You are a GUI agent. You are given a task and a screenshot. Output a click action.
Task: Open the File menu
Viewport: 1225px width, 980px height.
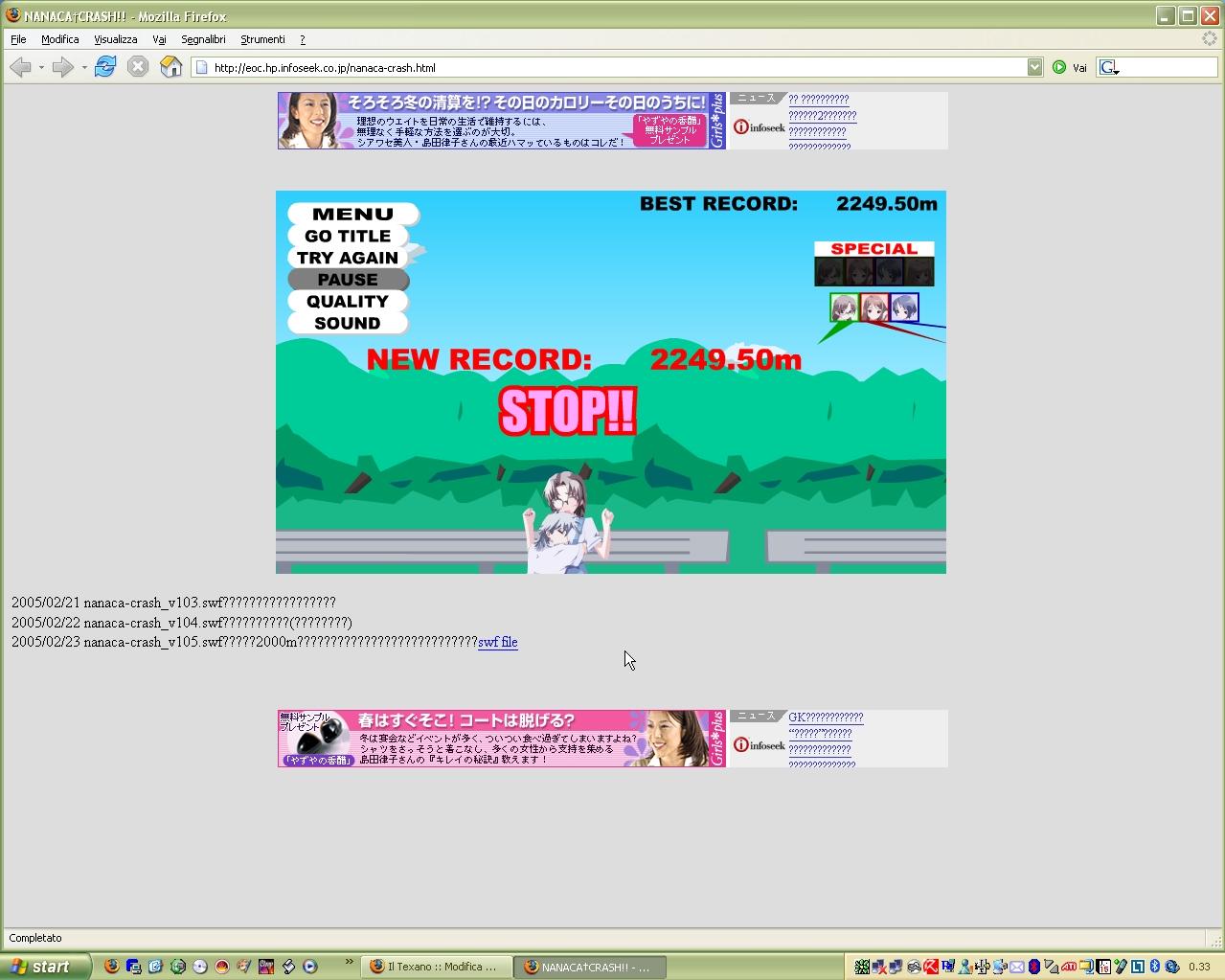tap(18, 39)
